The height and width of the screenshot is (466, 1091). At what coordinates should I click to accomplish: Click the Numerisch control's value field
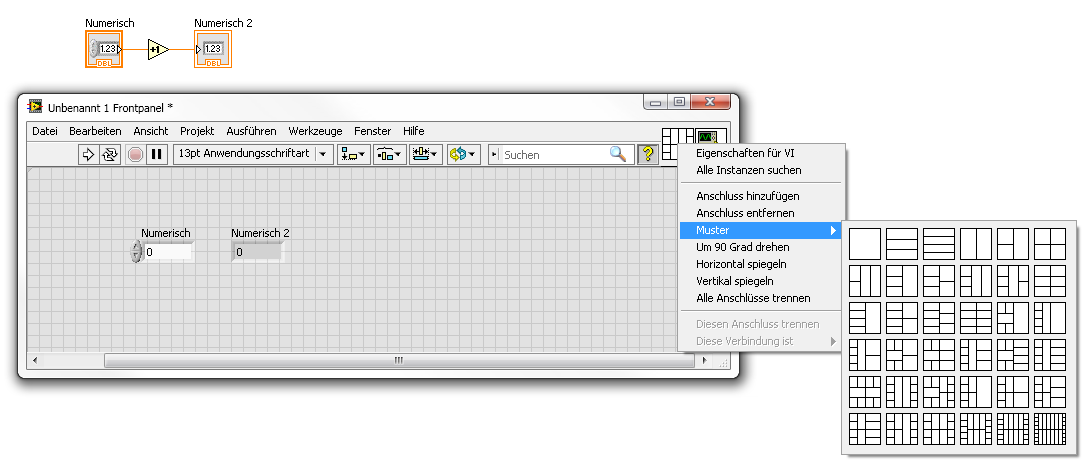168,252
